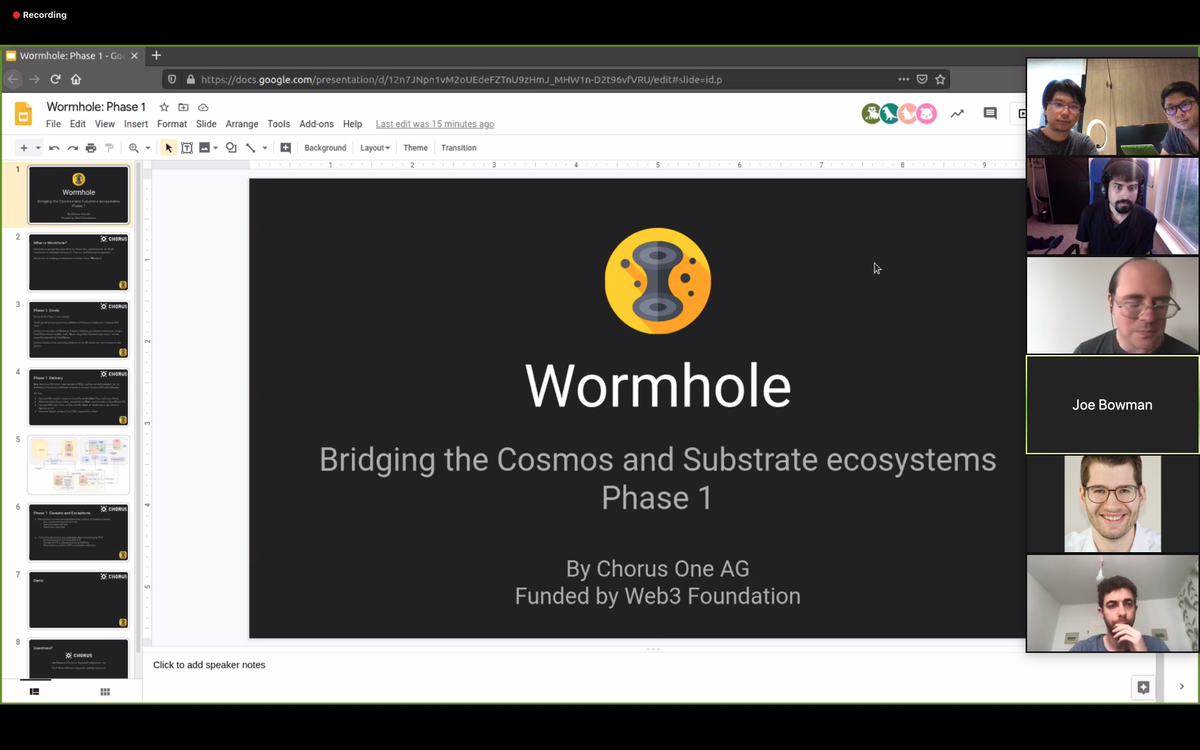Click 'Last edit was 15 minutes ago' link
1200x750 pixels.
click(x=435, y=124)
